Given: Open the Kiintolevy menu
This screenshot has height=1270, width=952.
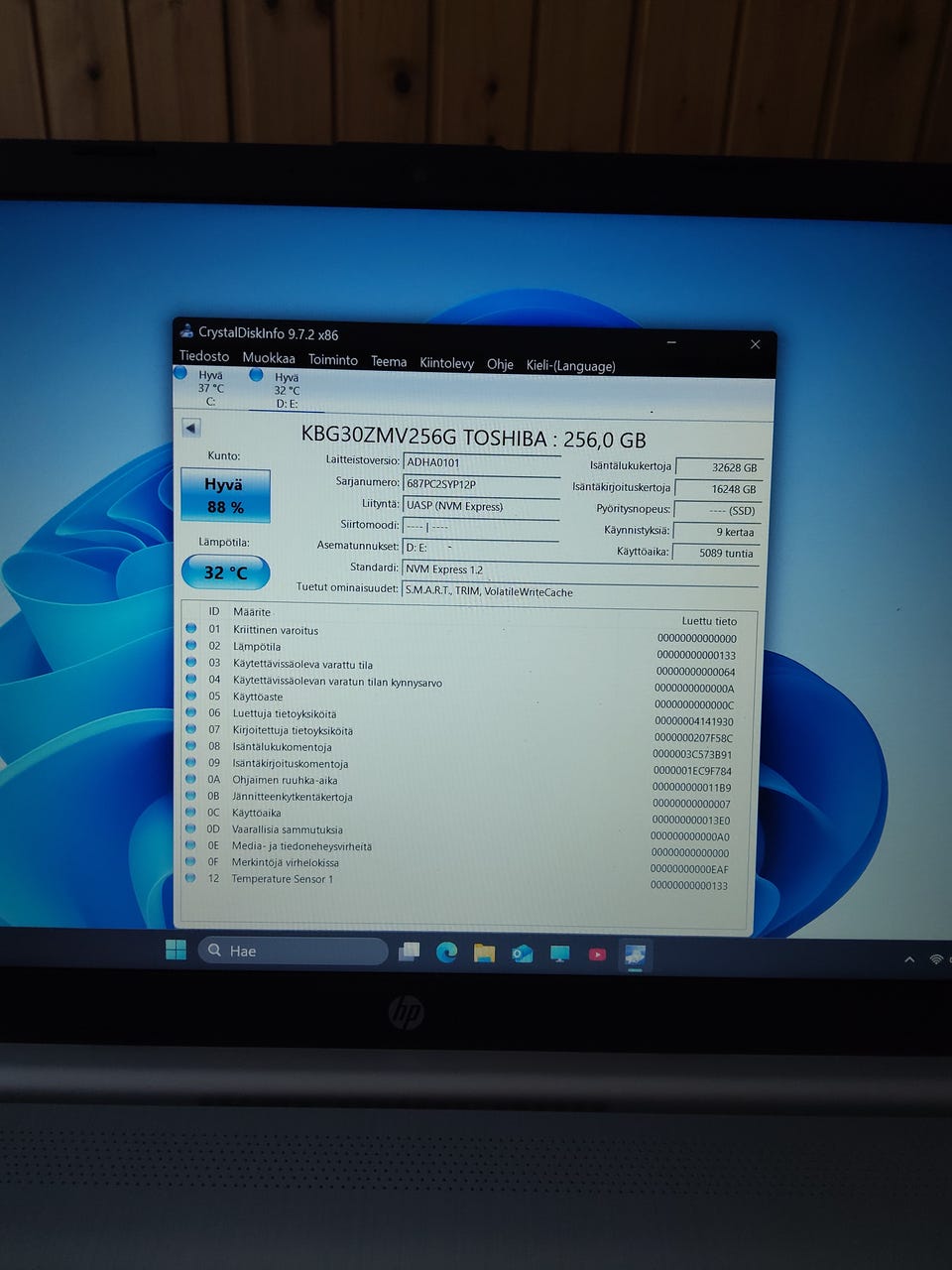Looking at the screenshot, I should coord(447,362).
